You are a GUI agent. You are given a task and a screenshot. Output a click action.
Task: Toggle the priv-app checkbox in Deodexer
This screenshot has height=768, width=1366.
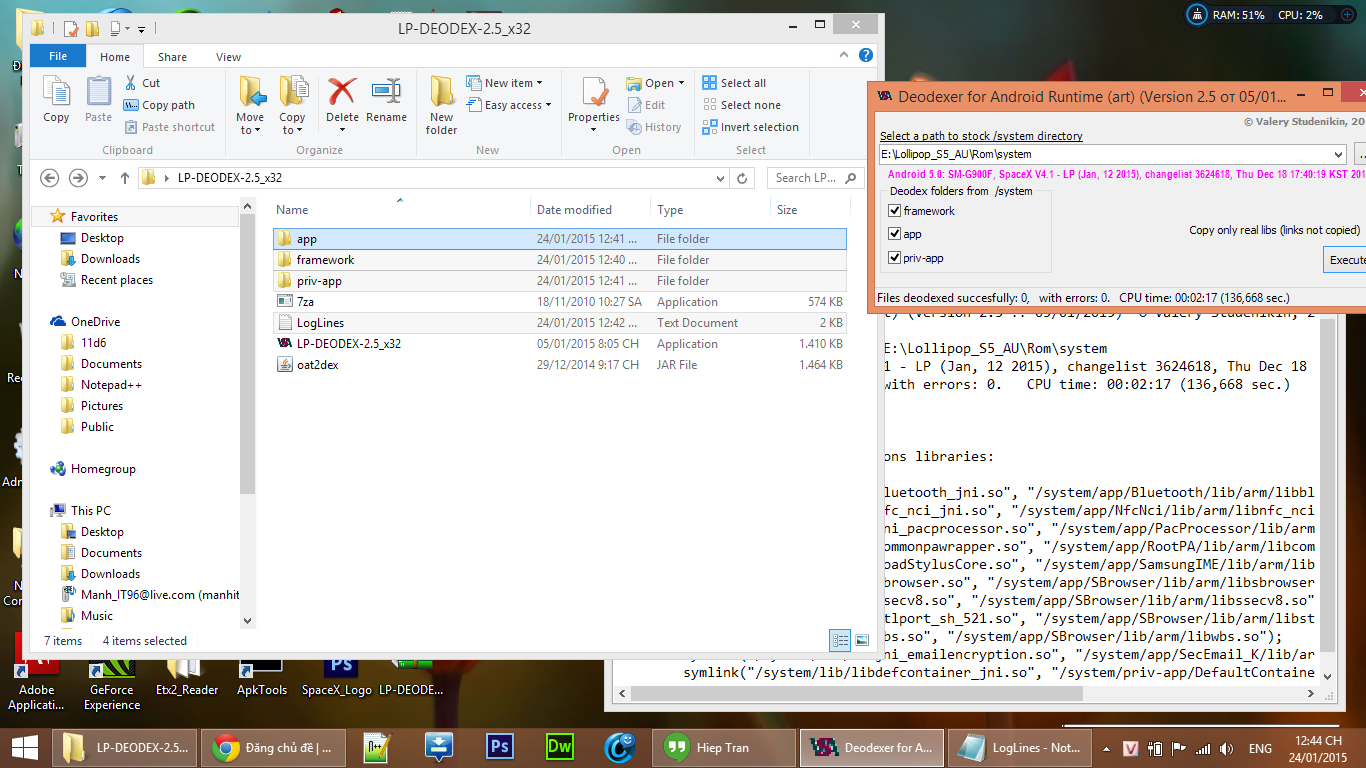pos(895,258)
